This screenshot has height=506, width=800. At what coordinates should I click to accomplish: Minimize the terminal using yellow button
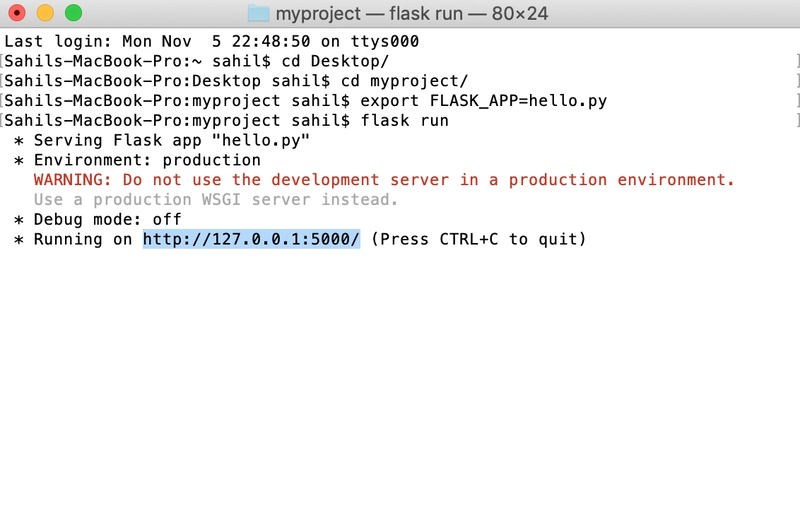click(45, 14)
